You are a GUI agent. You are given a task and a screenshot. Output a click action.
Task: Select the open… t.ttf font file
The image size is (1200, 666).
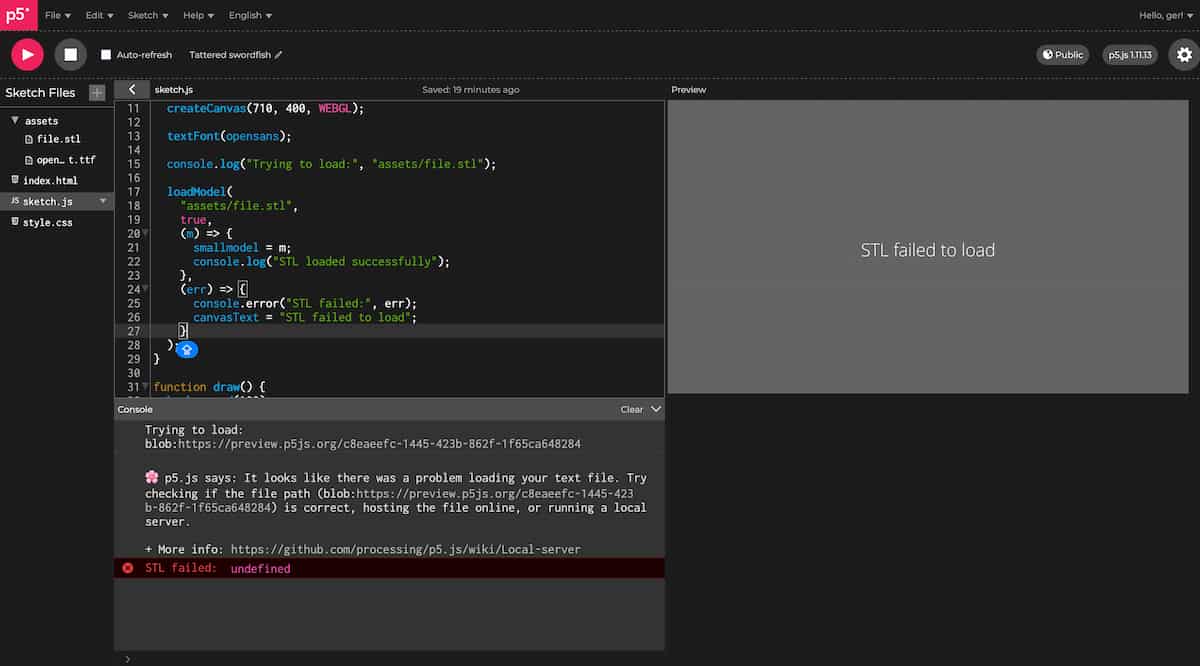(65, 160)
